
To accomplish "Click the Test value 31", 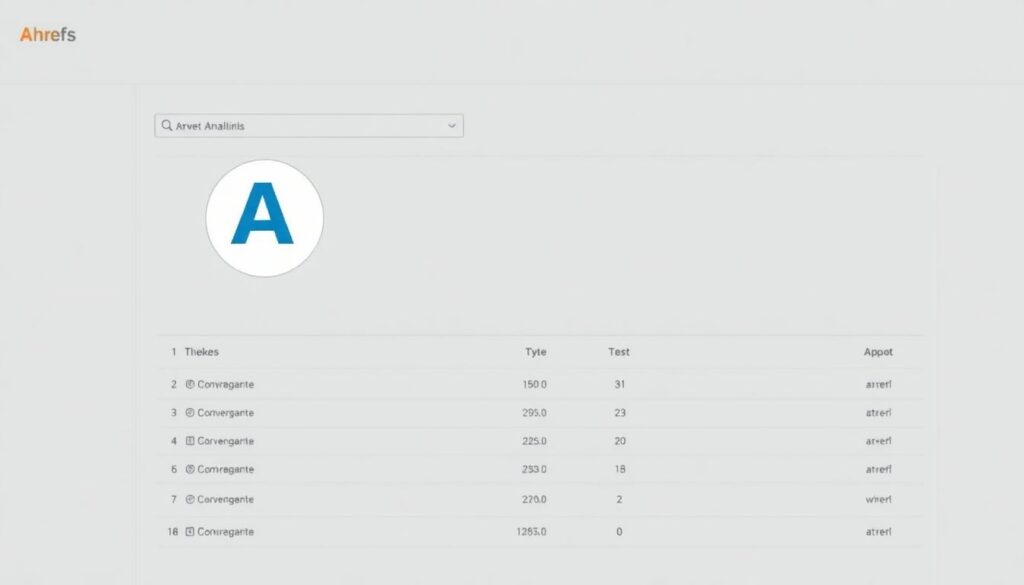I will [620, 385].
